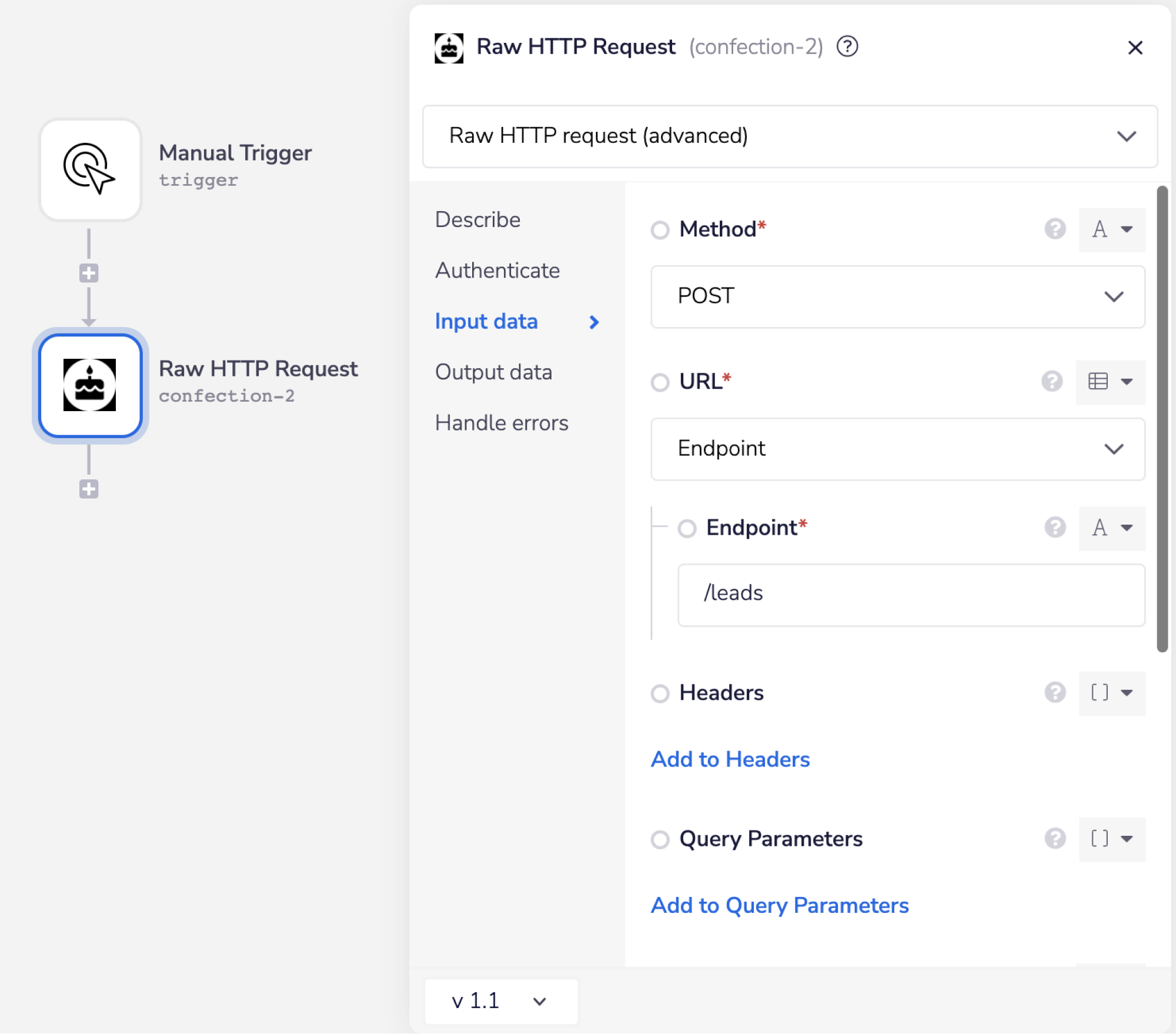Open the Handle errors section

click(x=501, y=423)
